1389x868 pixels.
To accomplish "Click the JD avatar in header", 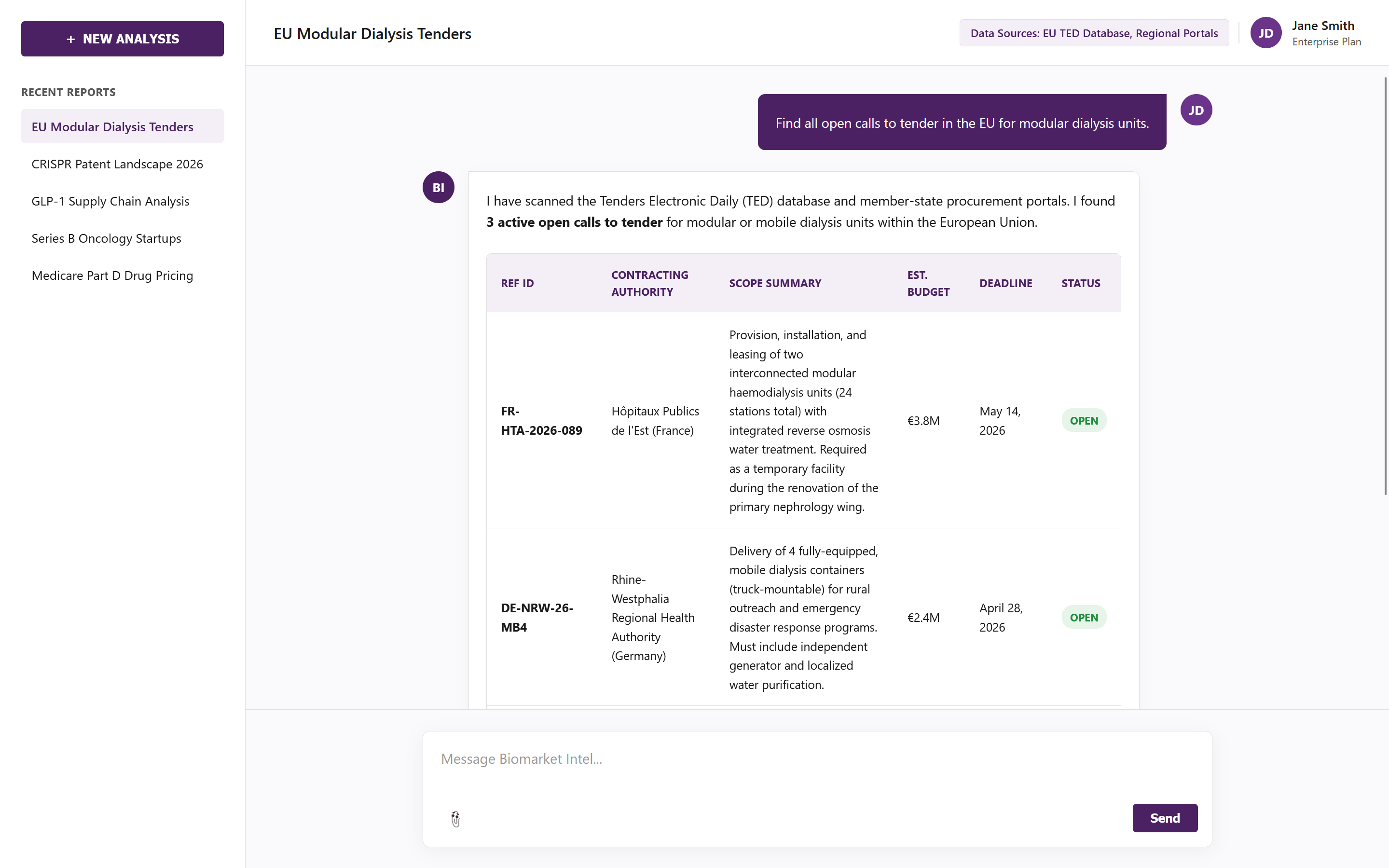I will click(1265, 33).
